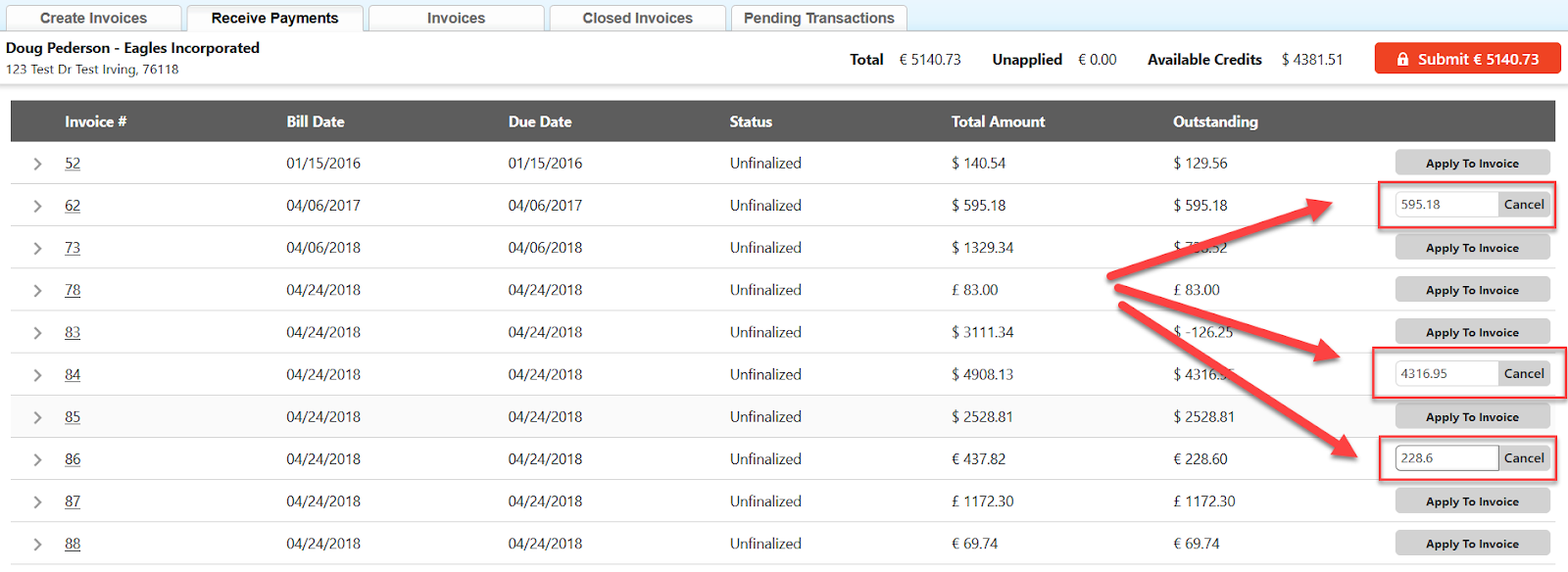The height and width of the screenshot is (572, 1568).
Task: Submit the payment of 5140.73
Action: point(1467,58)
